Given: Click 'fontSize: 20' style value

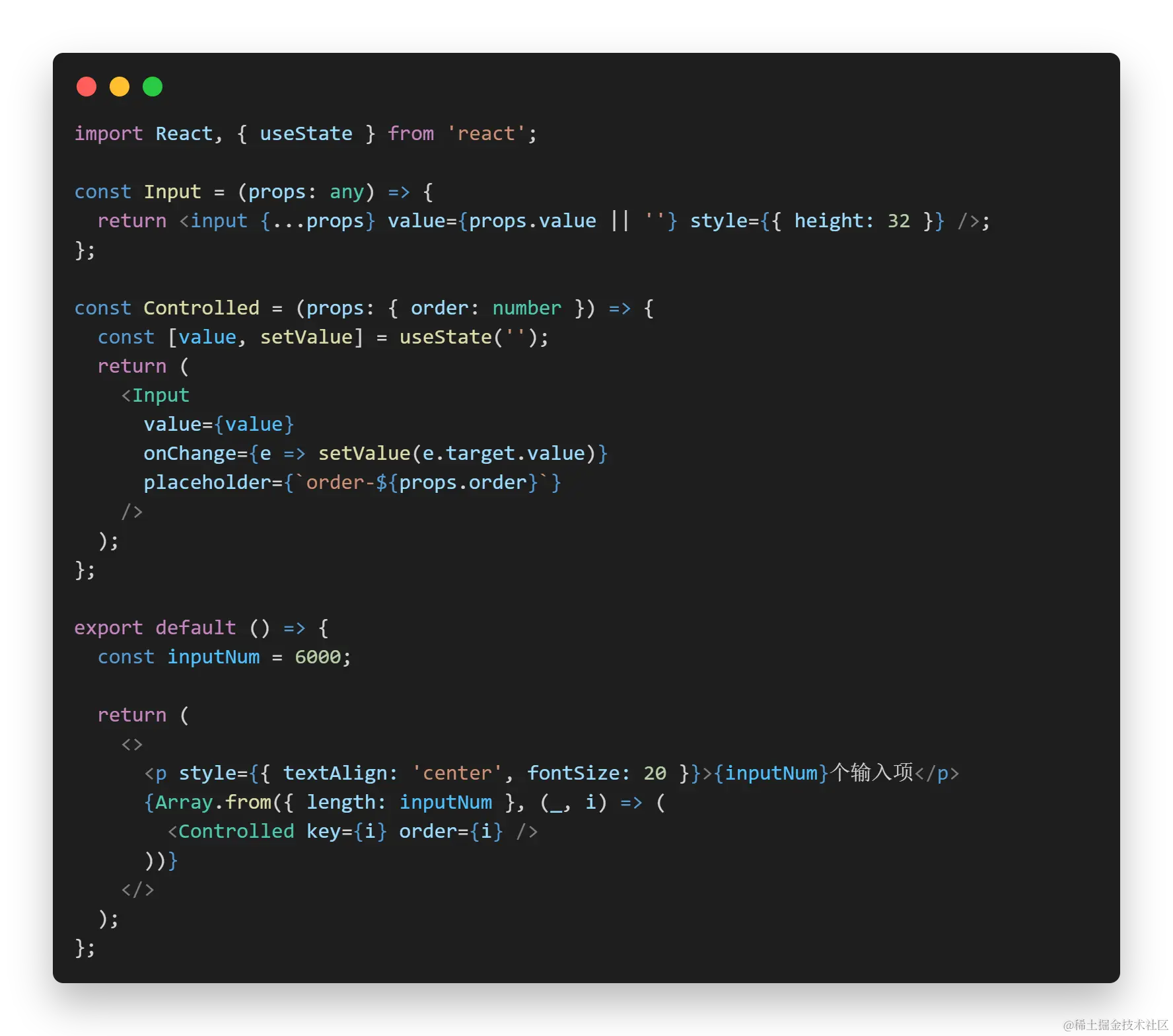Looking at the screenshot, I should (596, 773).
